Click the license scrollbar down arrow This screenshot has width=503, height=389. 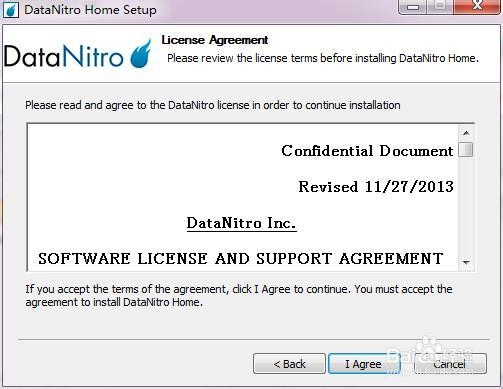(466, 262)
